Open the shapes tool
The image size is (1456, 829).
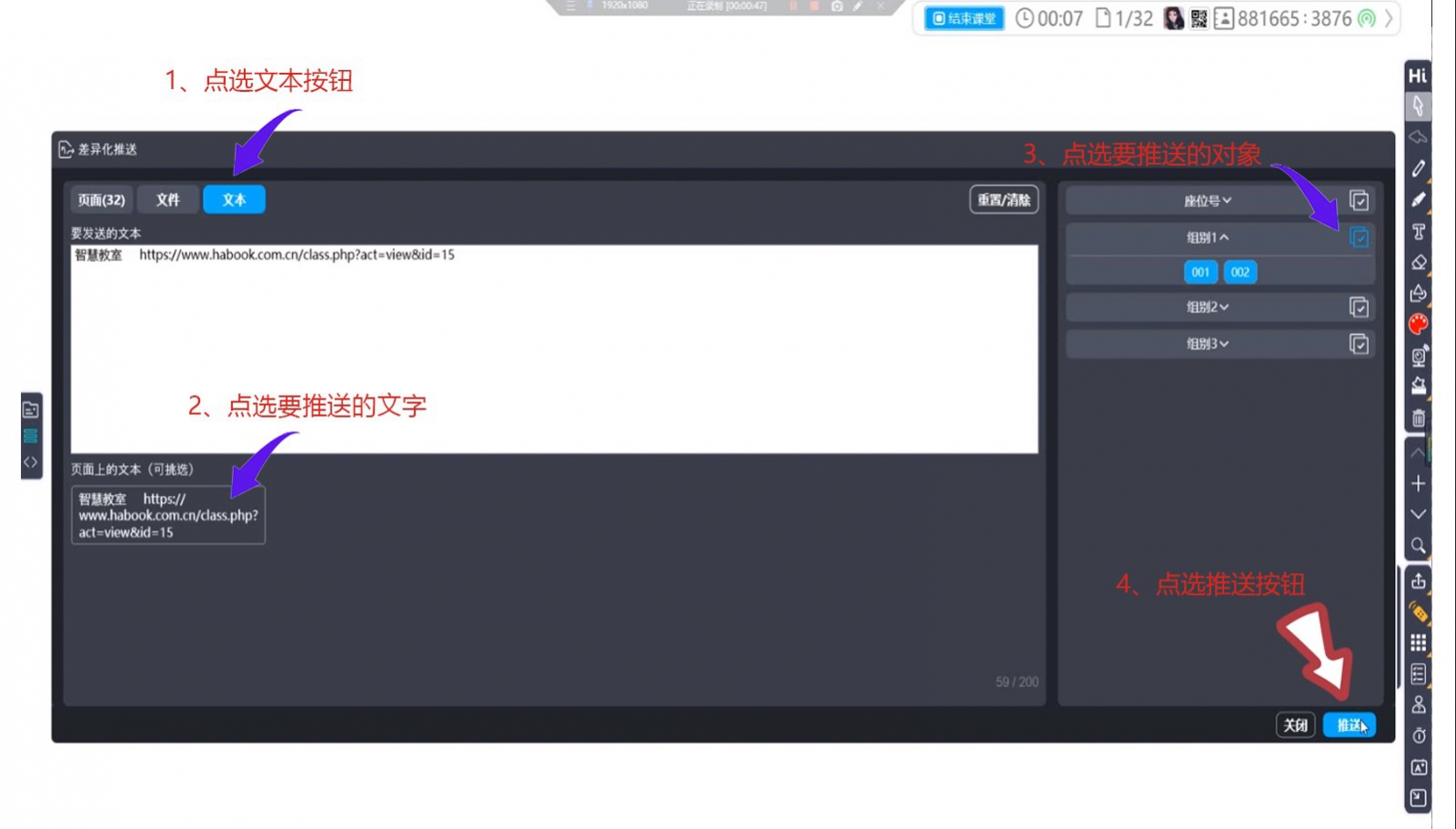click(1418, 293)
